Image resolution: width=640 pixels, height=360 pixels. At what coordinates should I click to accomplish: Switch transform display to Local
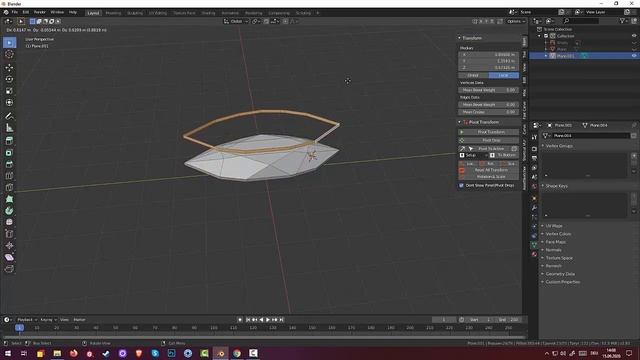pyautogui.click(x=504, y=76)
